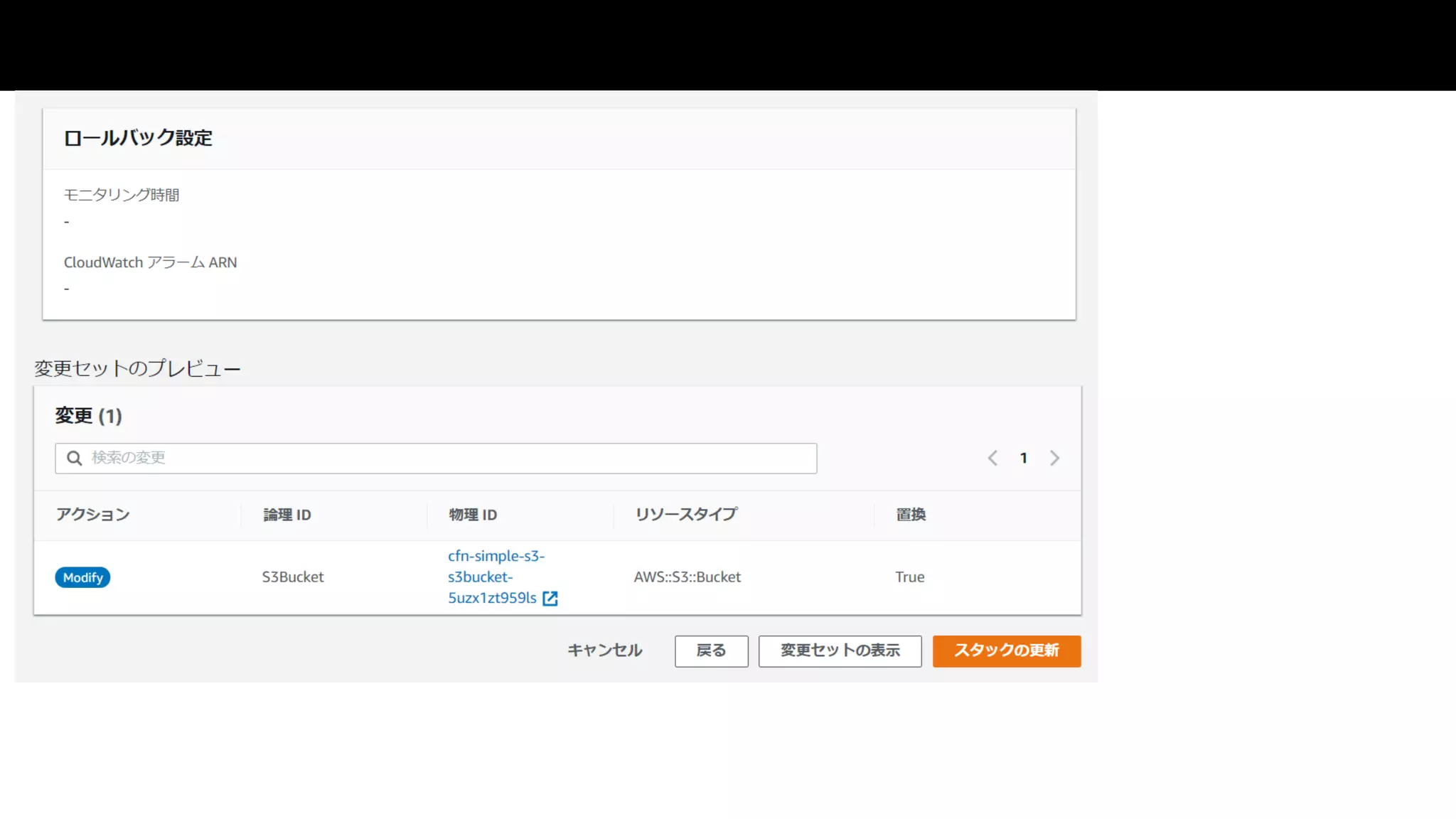Click the blue Modify action badge

tap(82, 577)
